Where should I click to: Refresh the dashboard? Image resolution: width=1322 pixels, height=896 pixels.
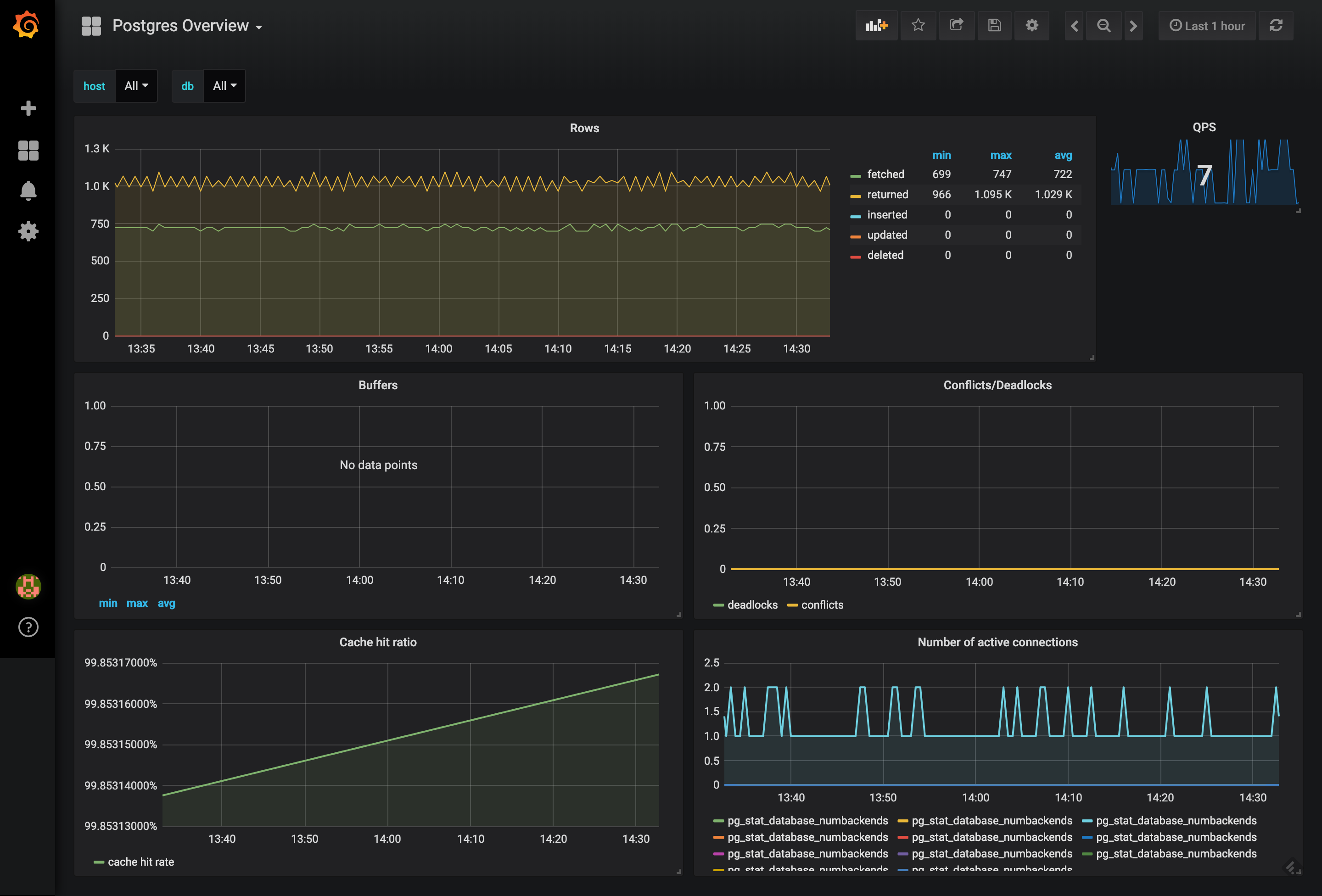point(1276,26)
